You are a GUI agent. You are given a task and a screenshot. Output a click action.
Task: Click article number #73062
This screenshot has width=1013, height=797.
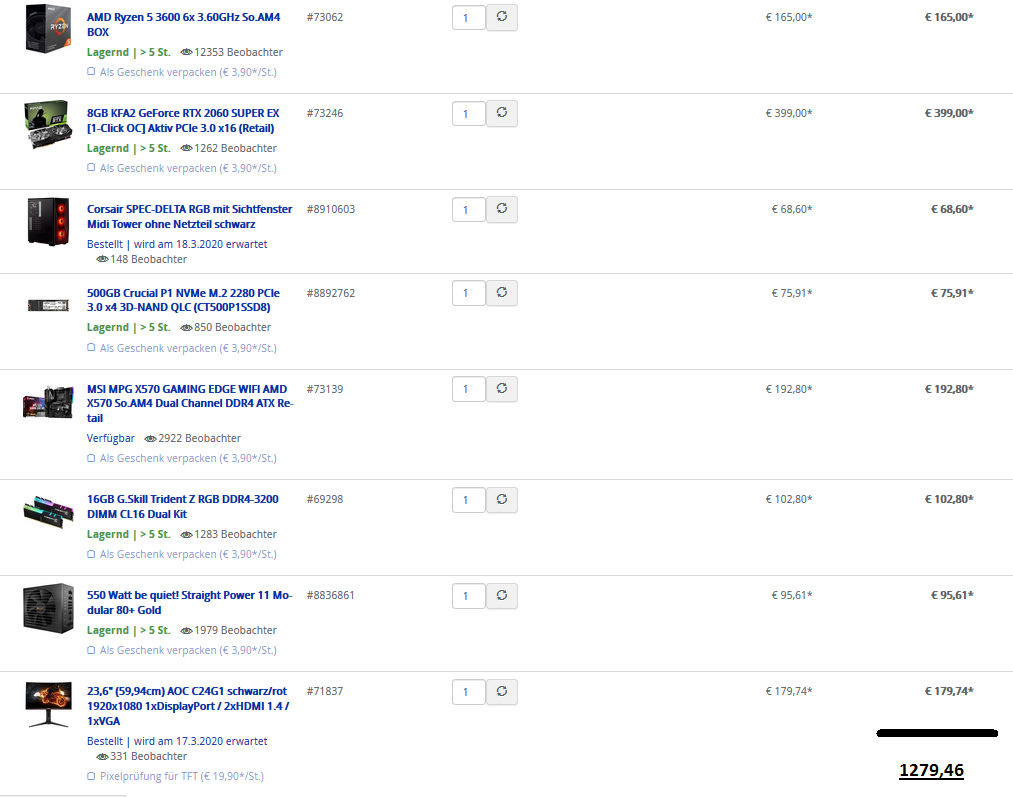click(x=325, y=17)
